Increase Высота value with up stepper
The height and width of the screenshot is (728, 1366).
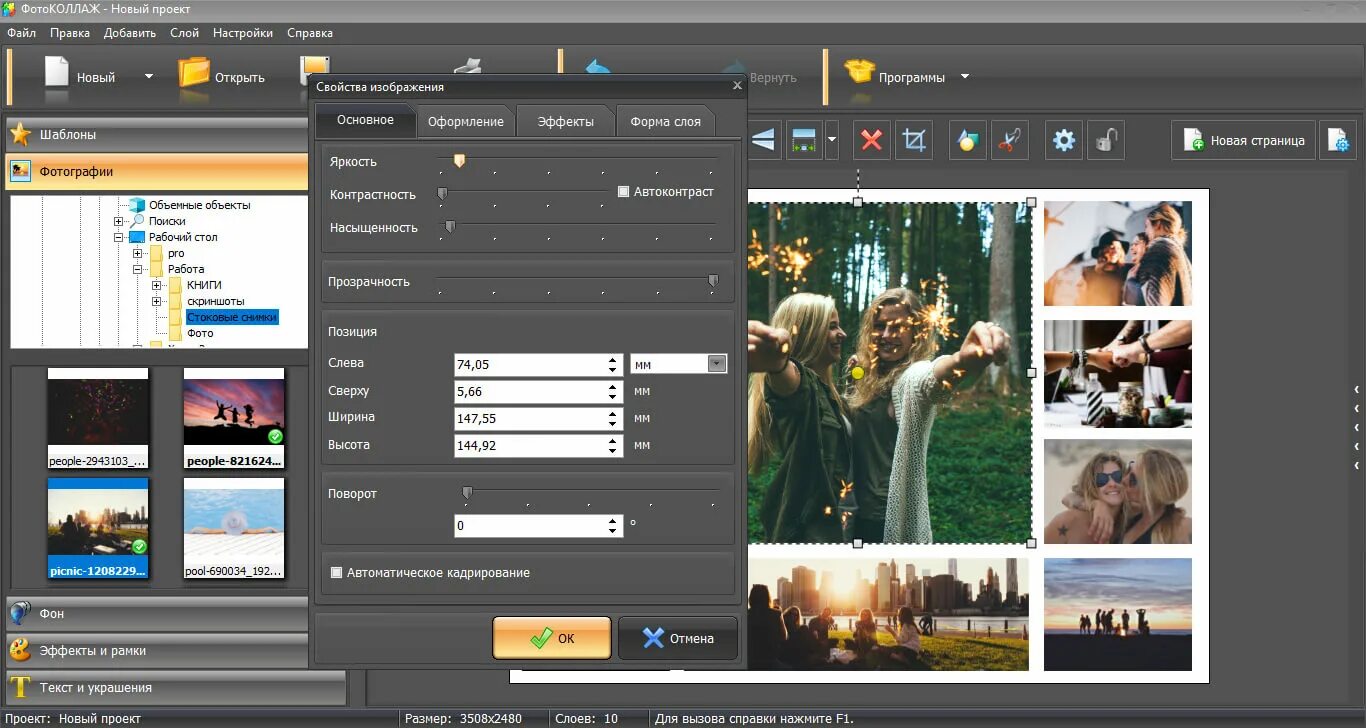[x=613, y=440]
